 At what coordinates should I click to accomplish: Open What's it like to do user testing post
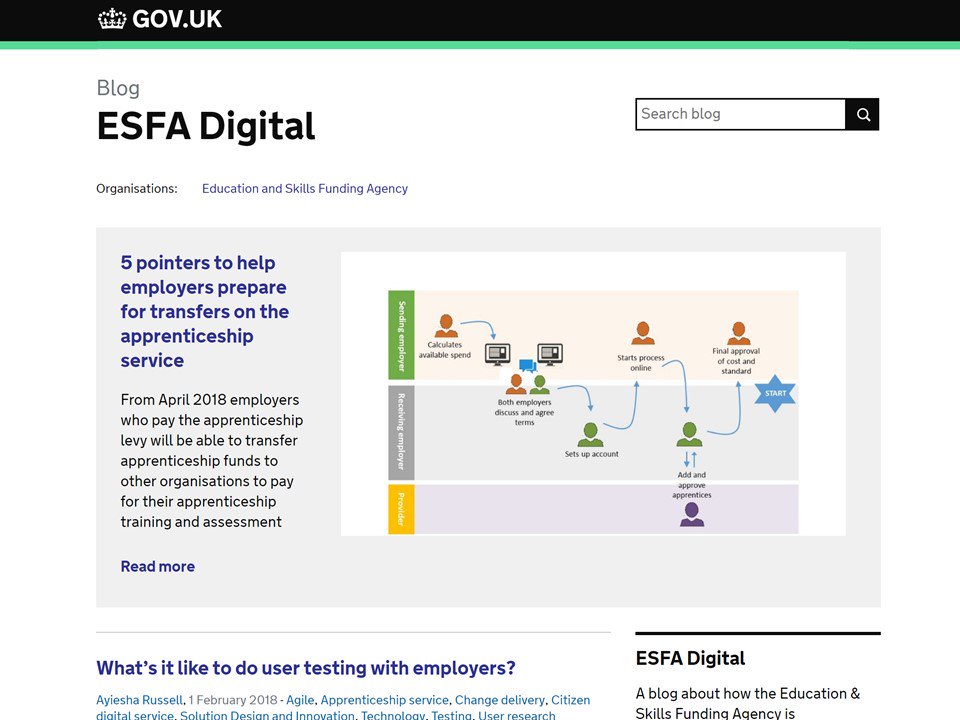[306, 667]
